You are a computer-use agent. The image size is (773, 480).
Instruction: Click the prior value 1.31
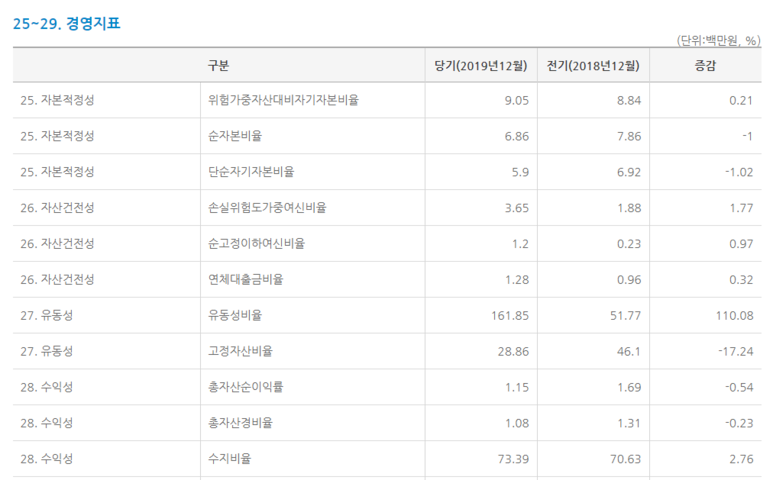click(629, 423)
